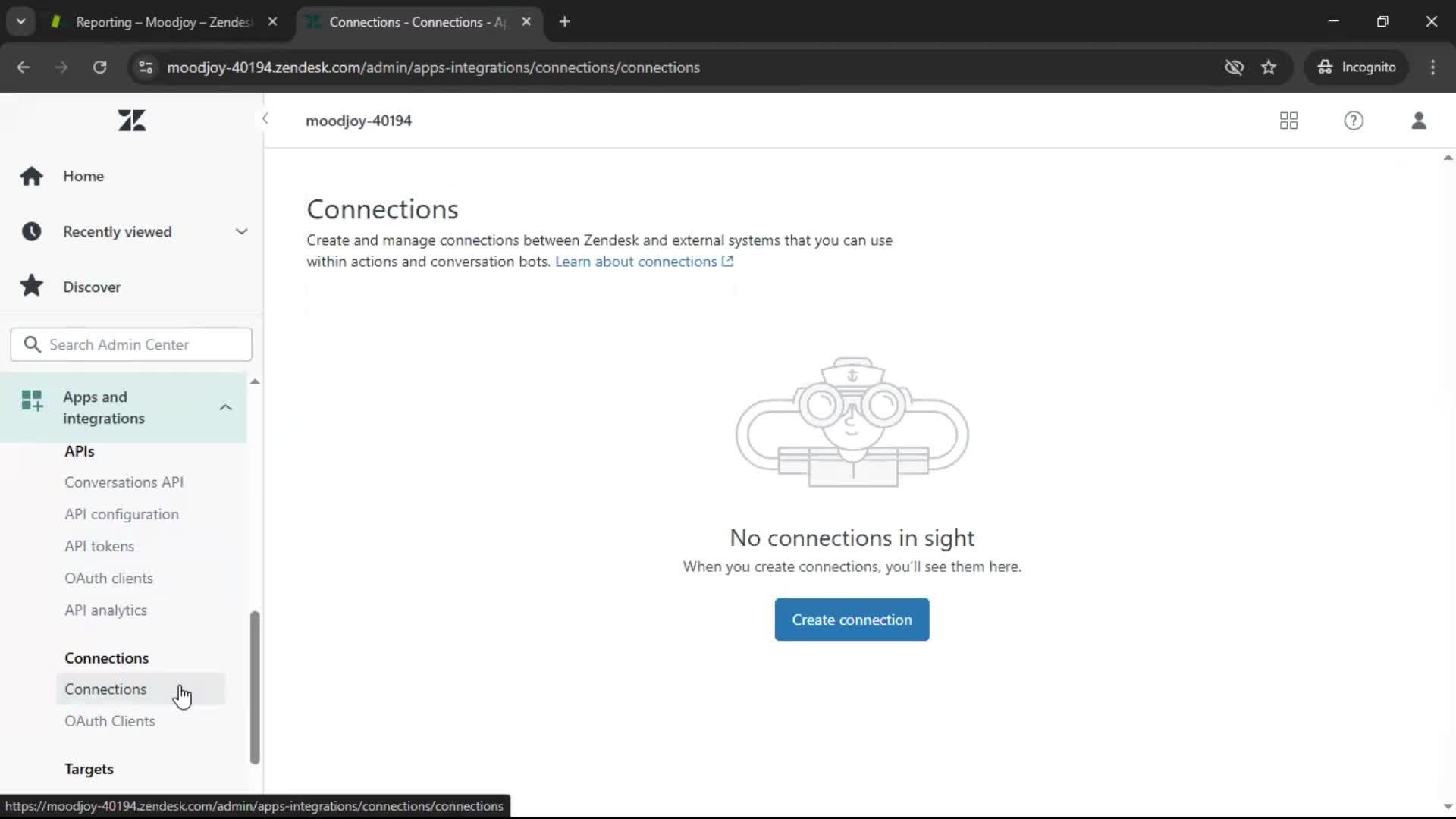The image size is (1456, 819).
Task: Open API configuration page
Action: [121, 514]
